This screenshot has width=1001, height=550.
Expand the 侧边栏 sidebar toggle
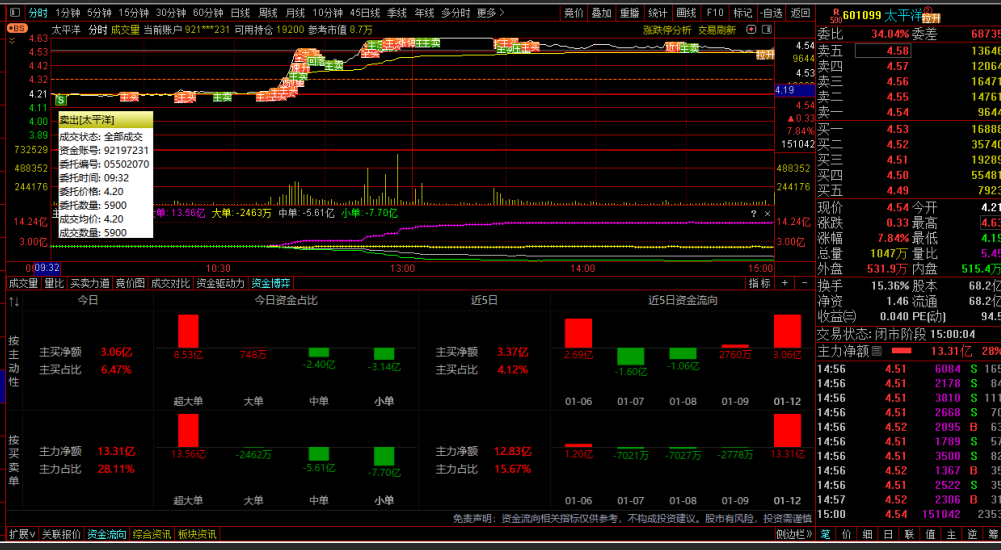tap(794, 534)
